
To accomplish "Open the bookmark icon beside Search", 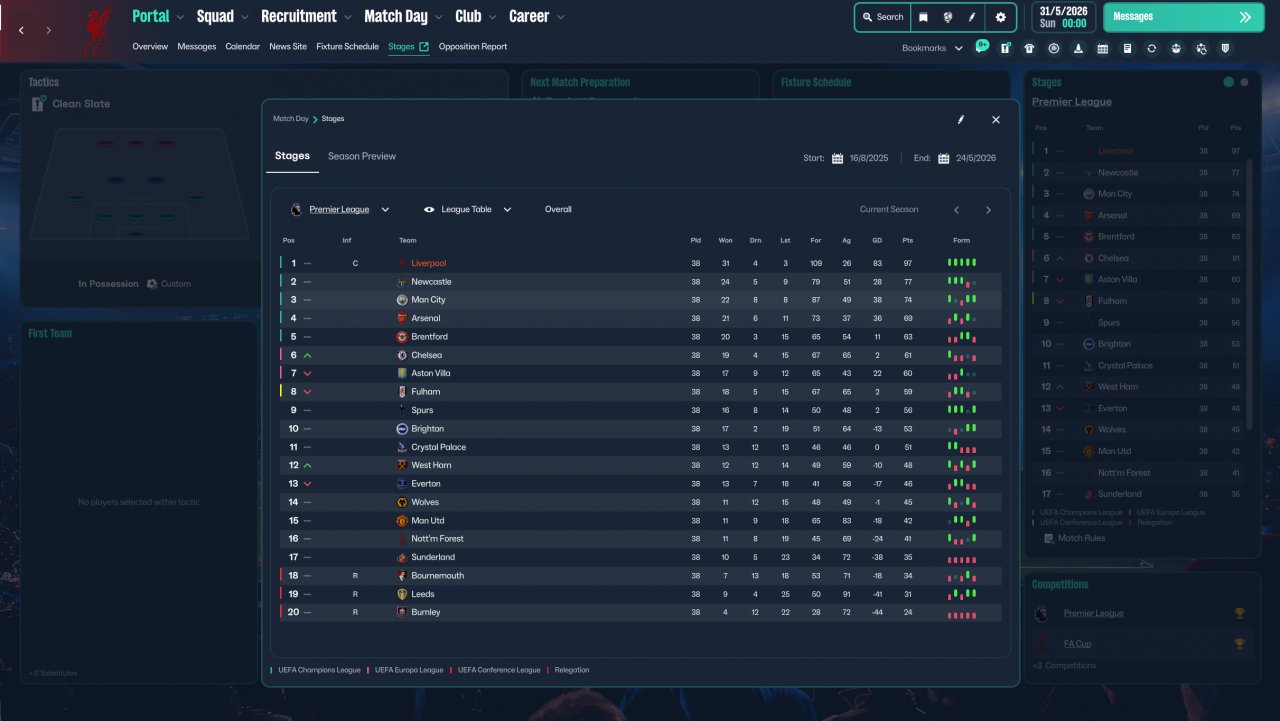I will pyautogui.click(x=923, y=17).
